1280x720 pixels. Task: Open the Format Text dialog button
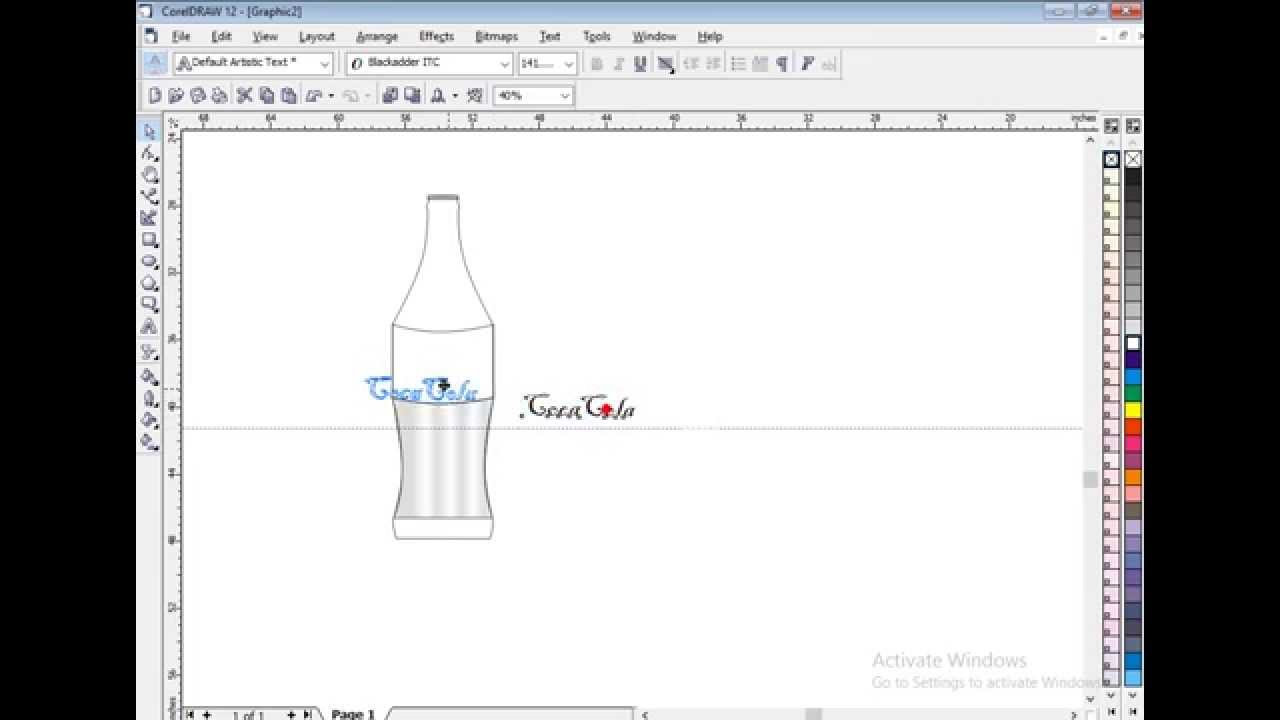pyautogui.click(x=807, y=64)
